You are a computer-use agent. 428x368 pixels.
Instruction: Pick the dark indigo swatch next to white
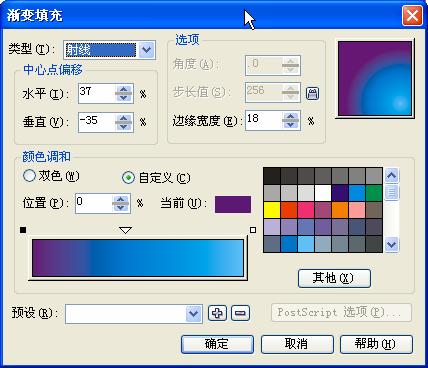(x=340, y=193)
